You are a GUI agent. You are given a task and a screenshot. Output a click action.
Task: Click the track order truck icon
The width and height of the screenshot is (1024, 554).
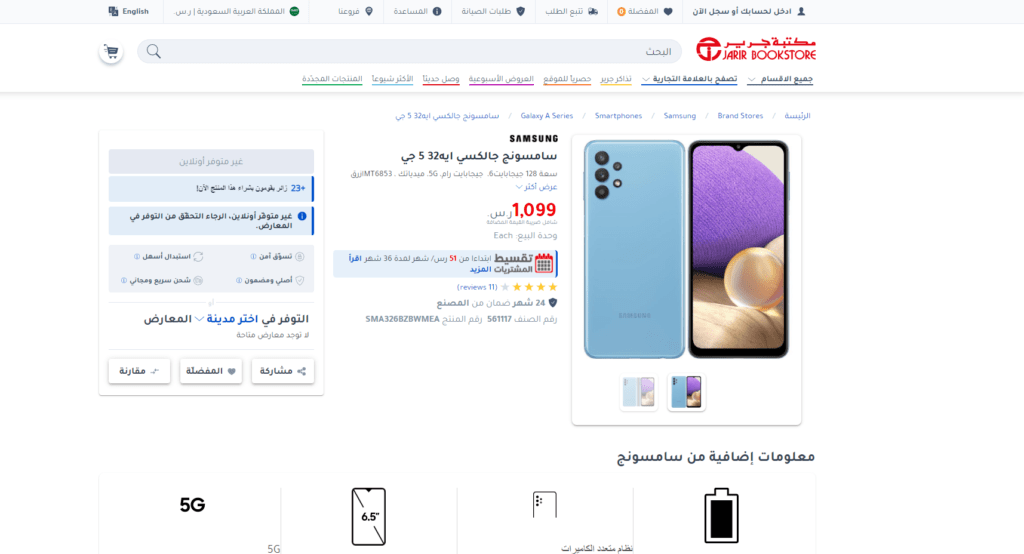point(592,11)
